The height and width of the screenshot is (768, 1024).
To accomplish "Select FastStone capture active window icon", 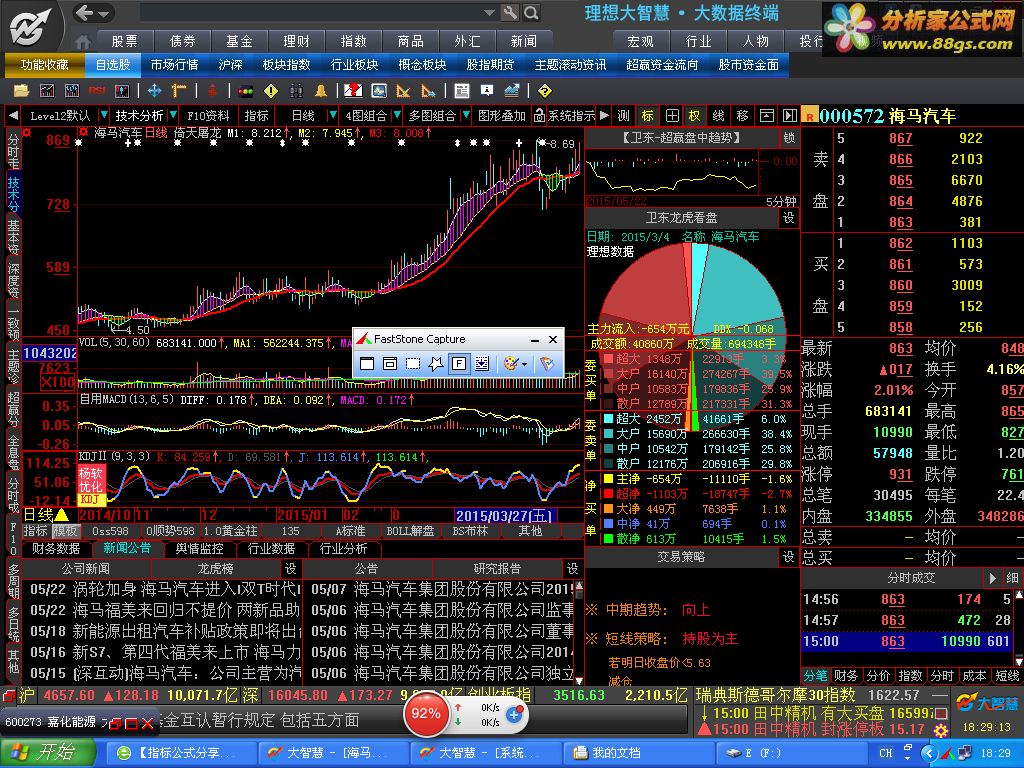I will coord(367,363).
